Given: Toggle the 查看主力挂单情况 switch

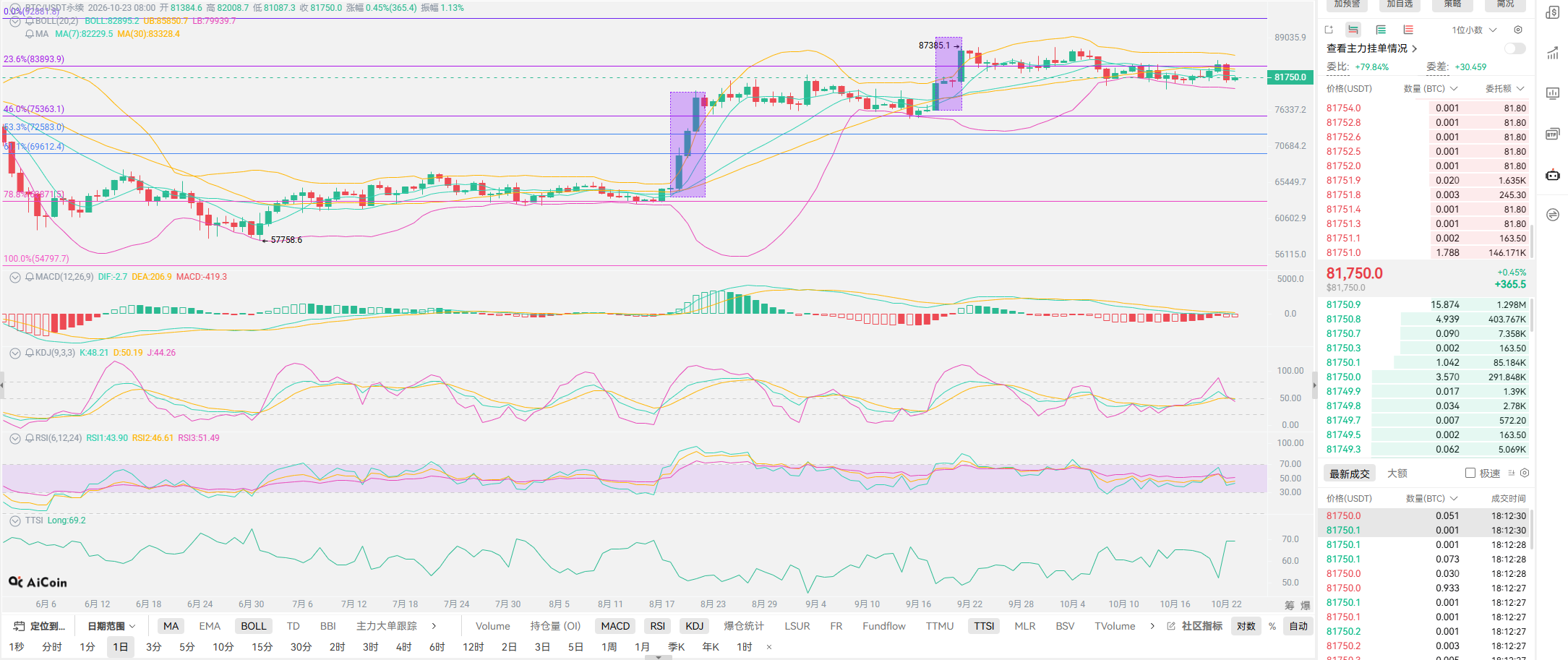Looking at the screenshot, I should [x=1515, y=48].
